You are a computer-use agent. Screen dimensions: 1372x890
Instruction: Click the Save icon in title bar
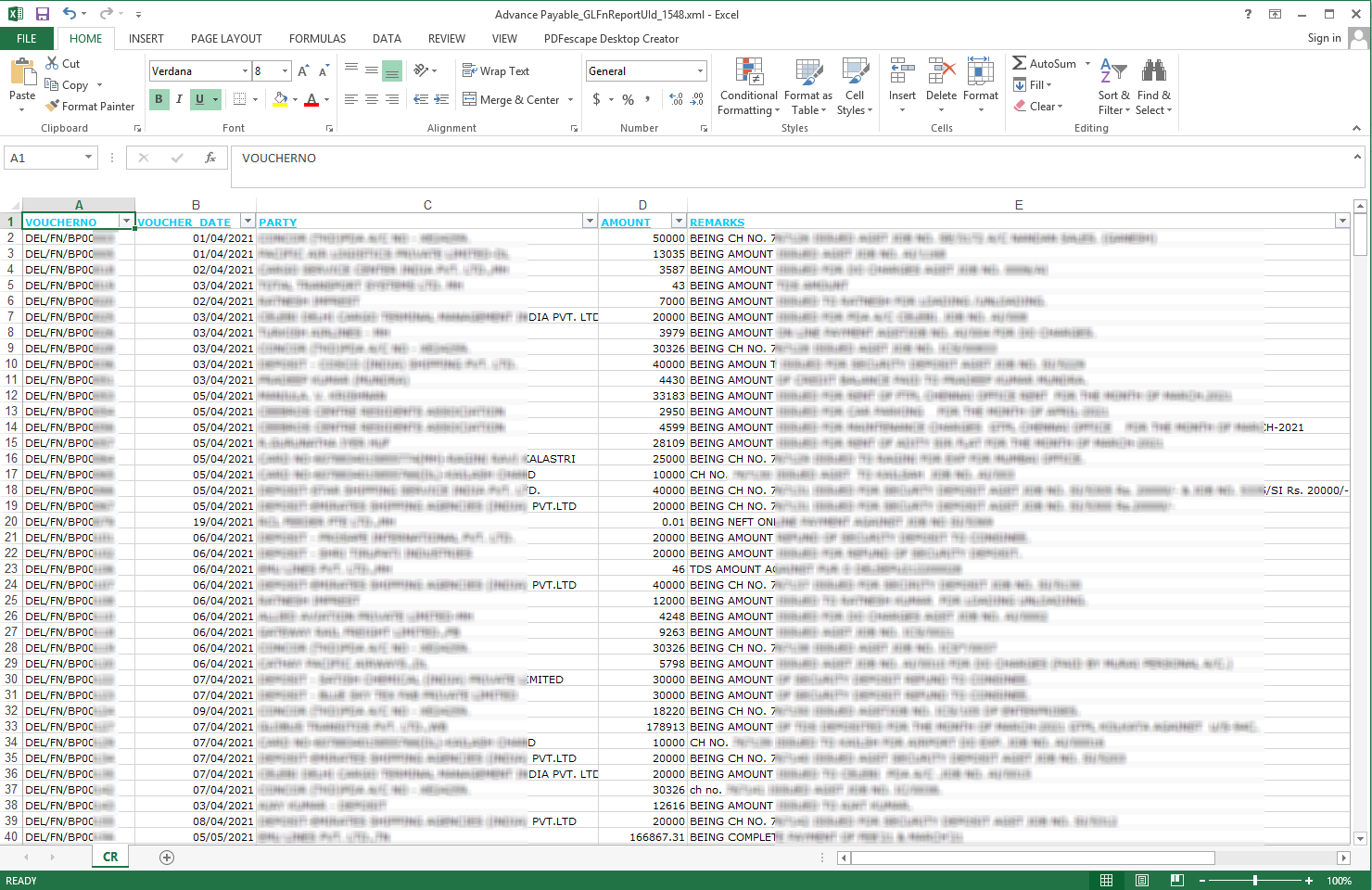tap(43, 14)
